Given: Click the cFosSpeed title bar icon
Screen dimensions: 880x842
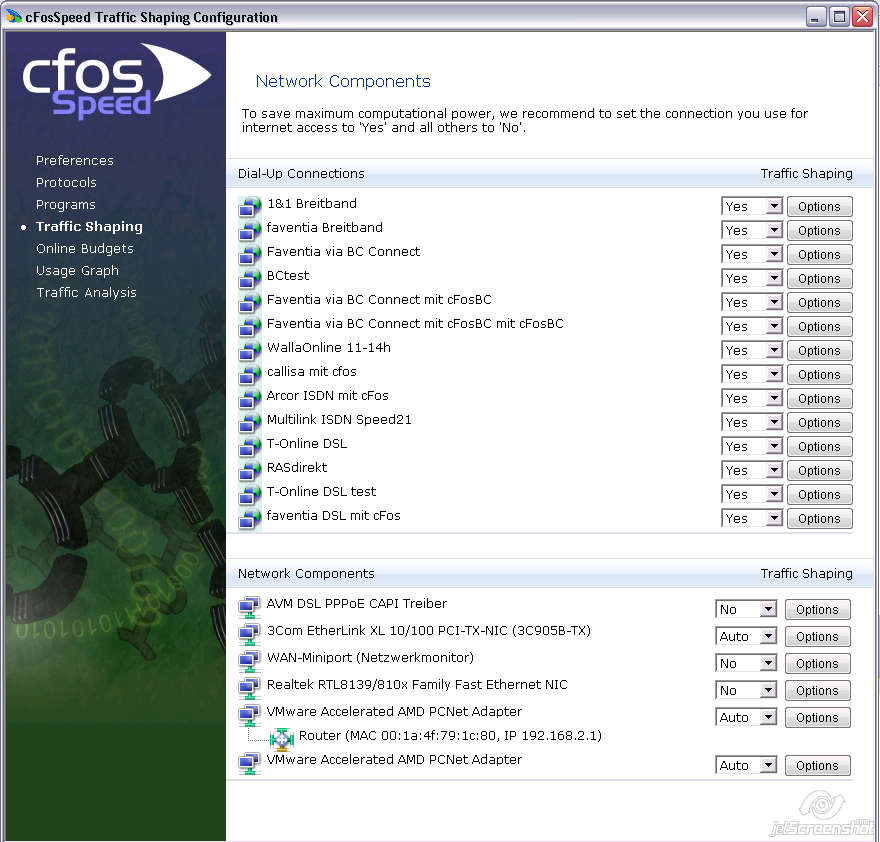Looking at the screenshot, I should tap(13, 17).
